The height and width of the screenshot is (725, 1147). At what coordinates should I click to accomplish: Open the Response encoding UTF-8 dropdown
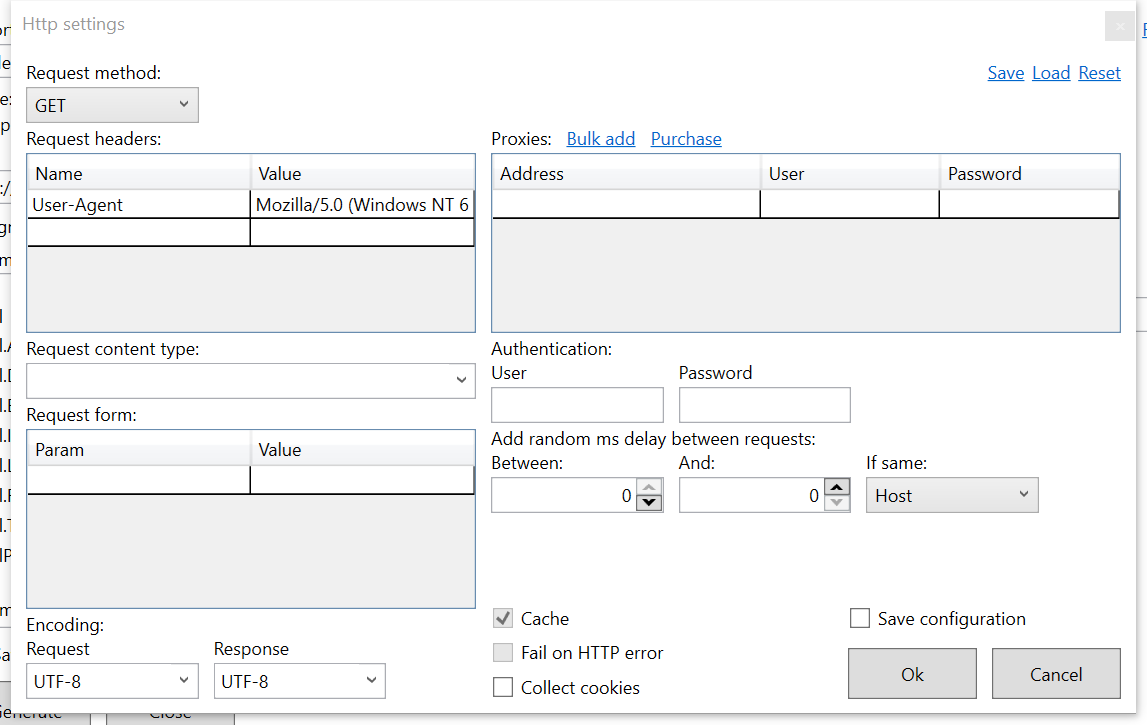click(299, 681)
